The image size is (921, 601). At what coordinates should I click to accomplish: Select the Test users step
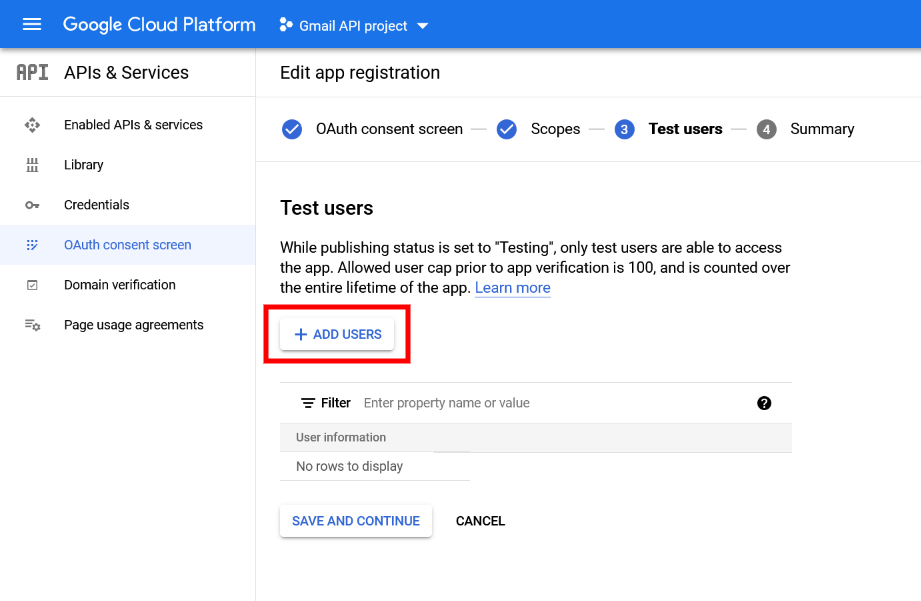684,129
